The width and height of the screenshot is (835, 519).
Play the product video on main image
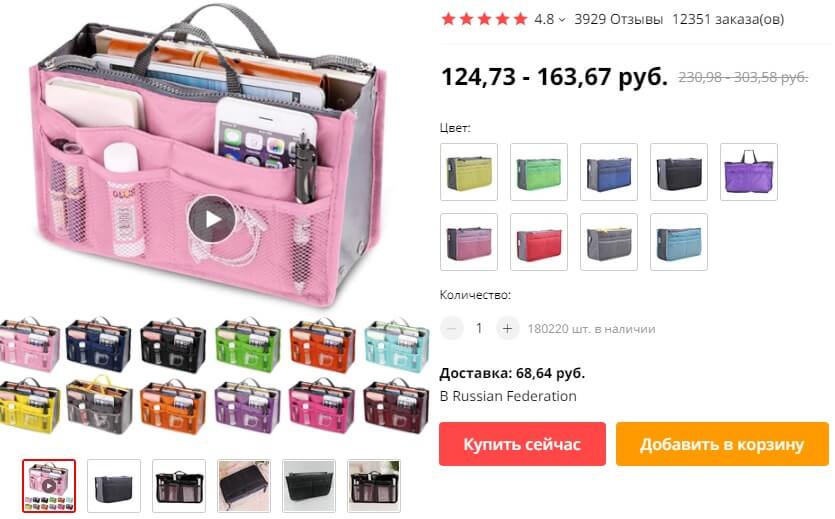[x=212, y=219]
